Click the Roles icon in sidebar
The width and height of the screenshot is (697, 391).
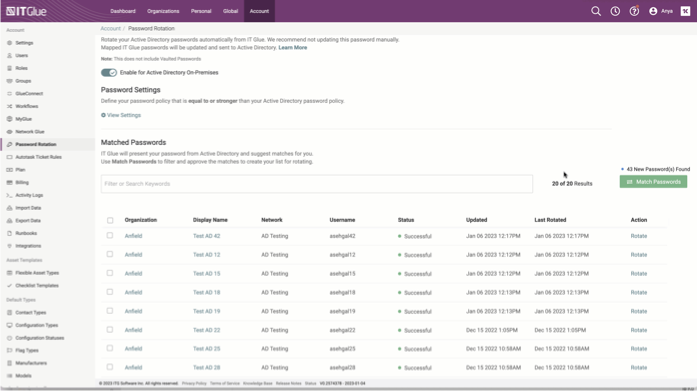[x=9, y=68]
